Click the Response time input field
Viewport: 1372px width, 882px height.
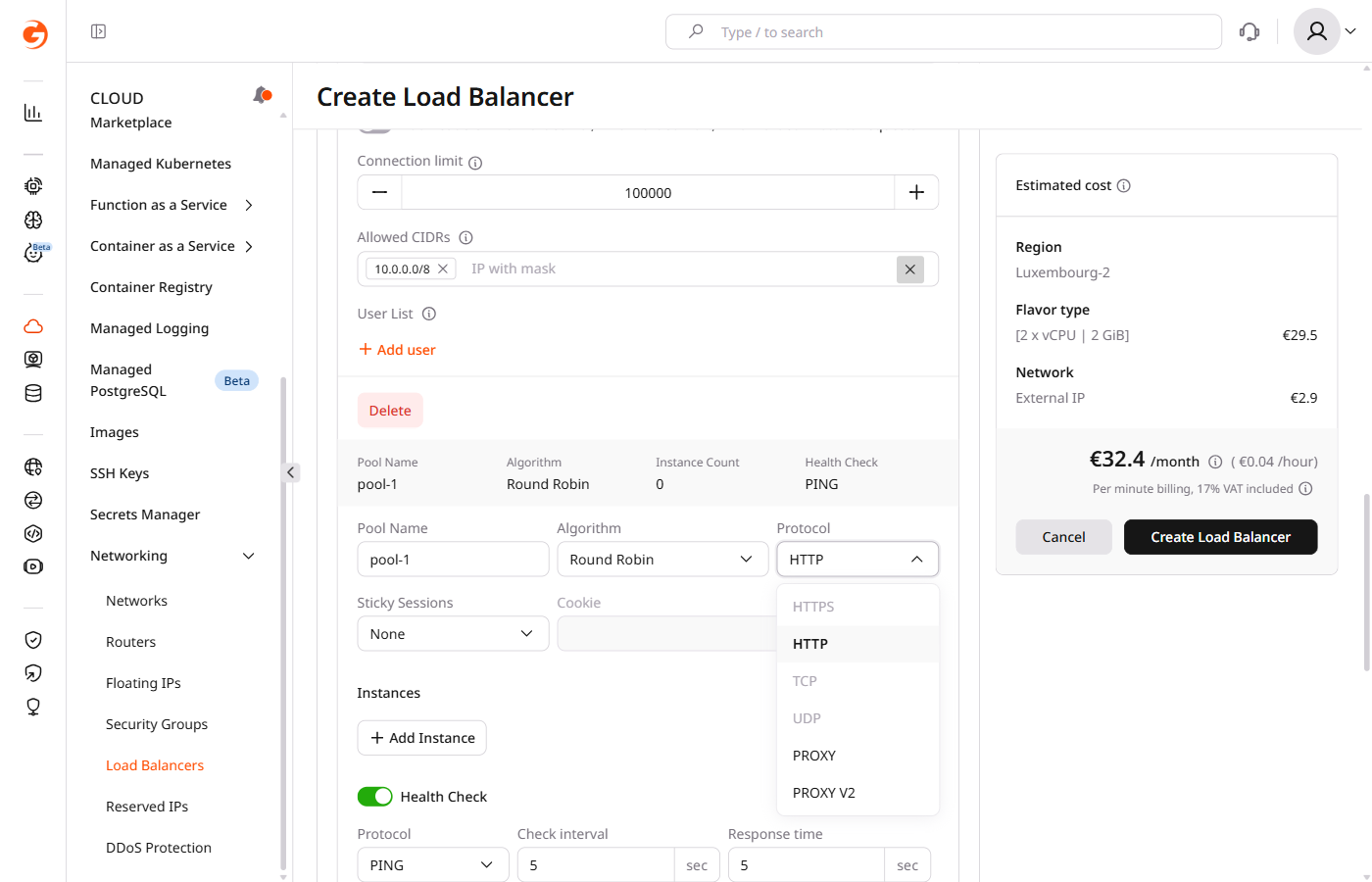[807, 864]
